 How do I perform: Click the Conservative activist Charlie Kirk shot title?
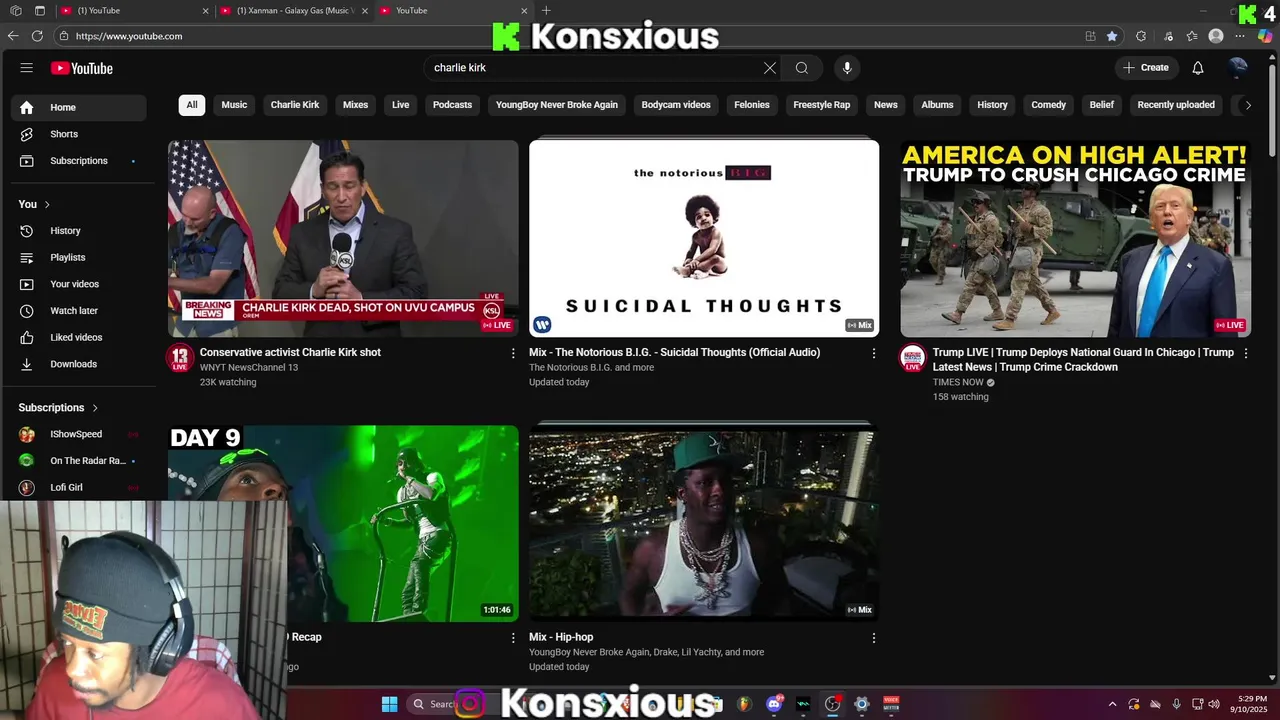pos(290,352)
